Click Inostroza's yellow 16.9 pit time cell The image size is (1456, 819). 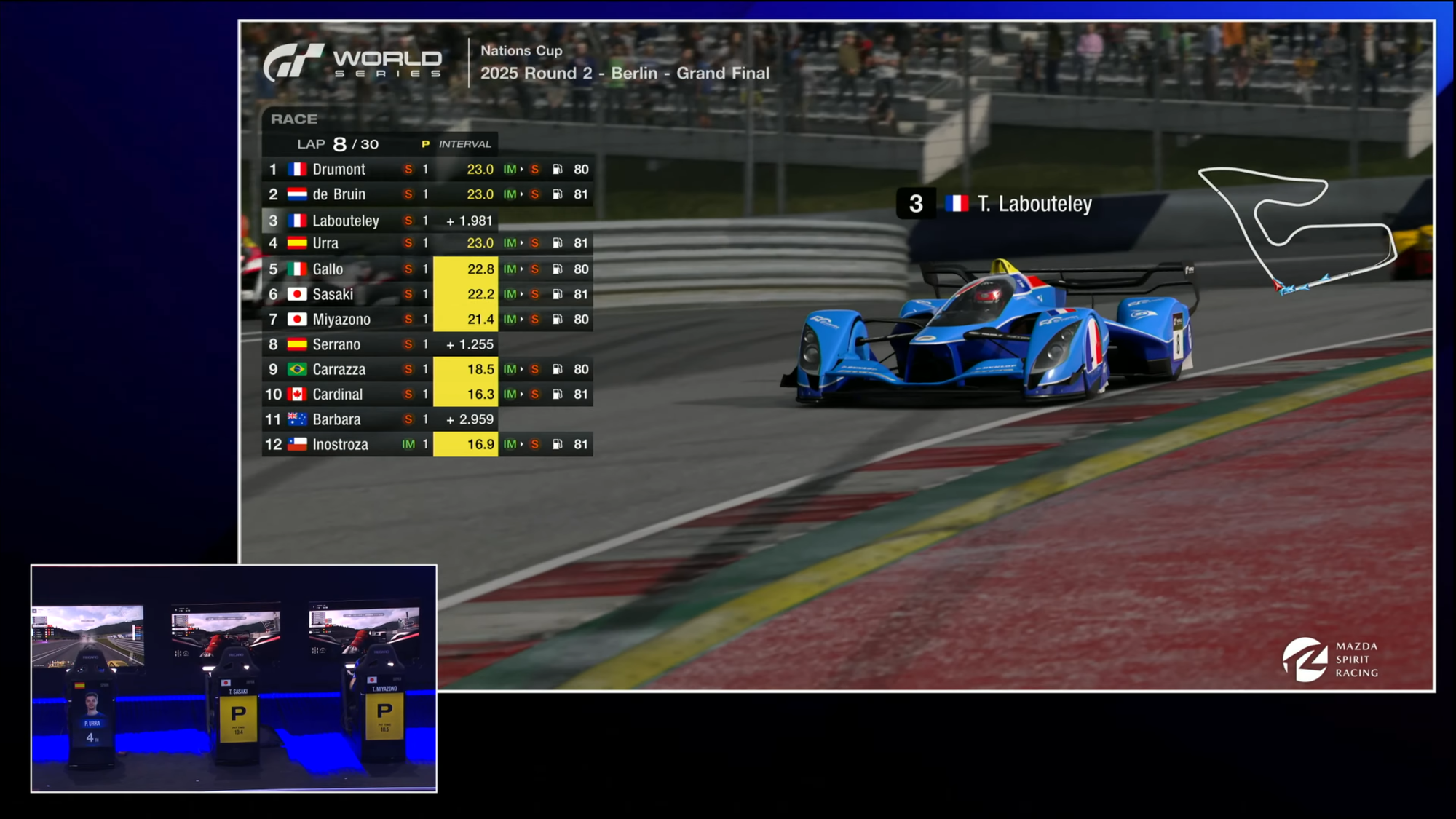[466, 444]
